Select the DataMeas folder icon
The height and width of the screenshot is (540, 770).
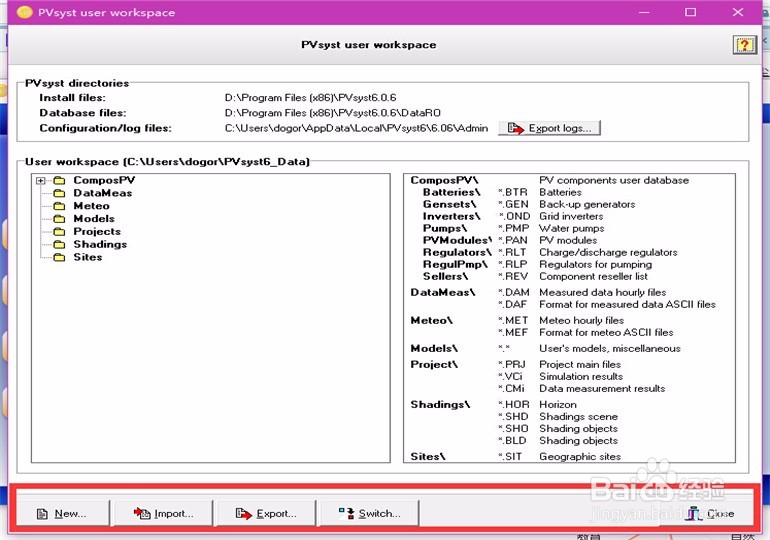pos(59,193)
